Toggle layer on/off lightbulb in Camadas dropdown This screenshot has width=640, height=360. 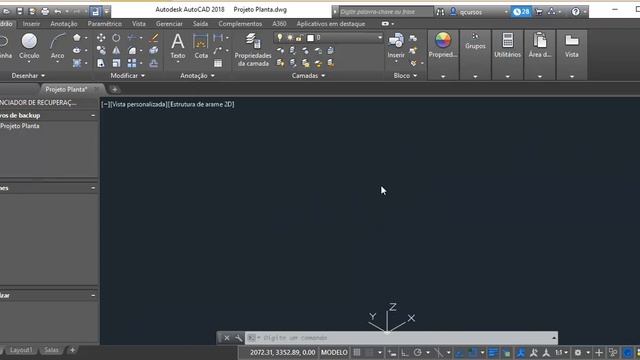point(280,38)
